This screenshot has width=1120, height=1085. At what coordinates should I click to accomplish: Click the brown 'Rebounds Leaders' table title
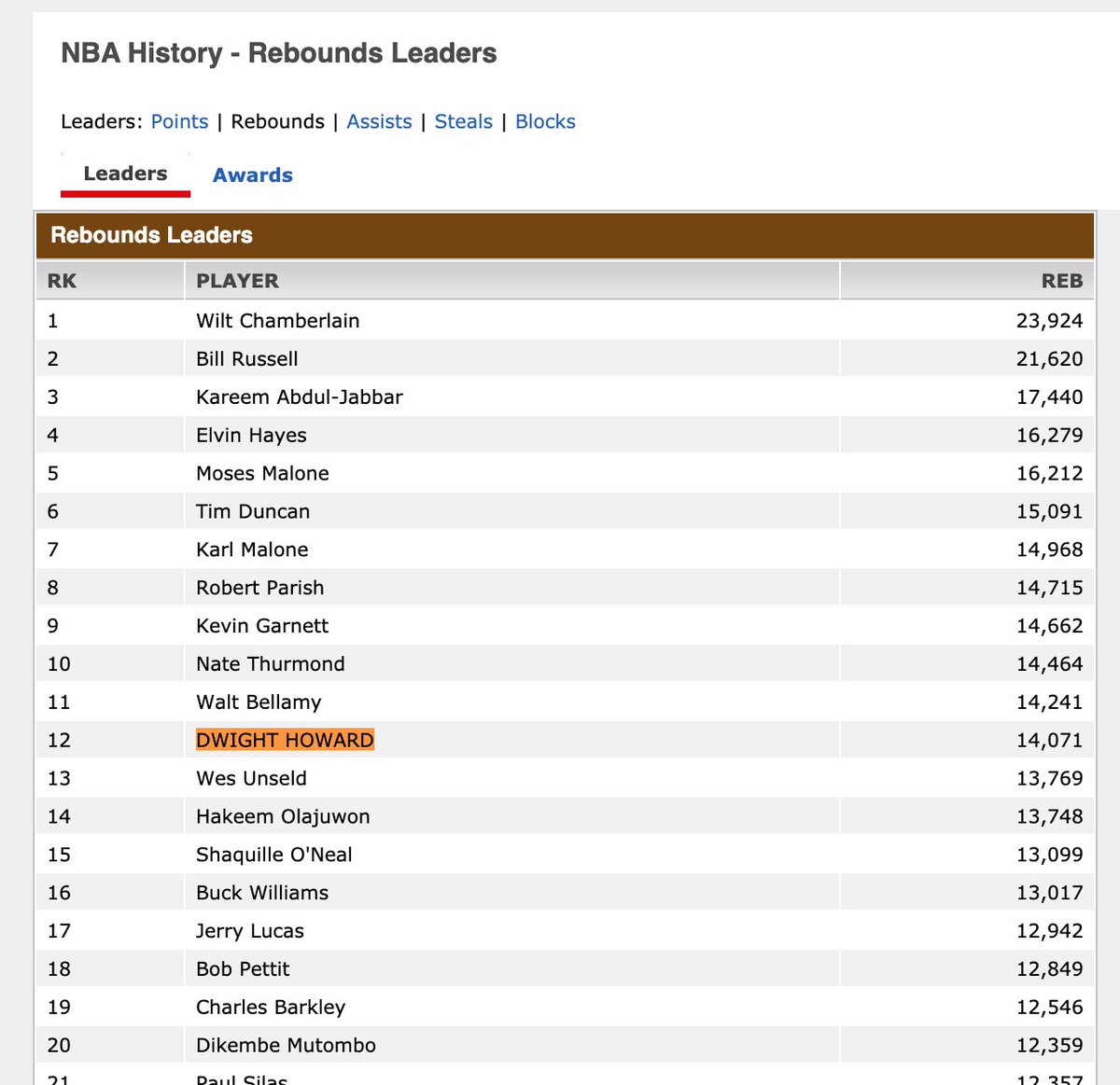click(x=151, y=235)
